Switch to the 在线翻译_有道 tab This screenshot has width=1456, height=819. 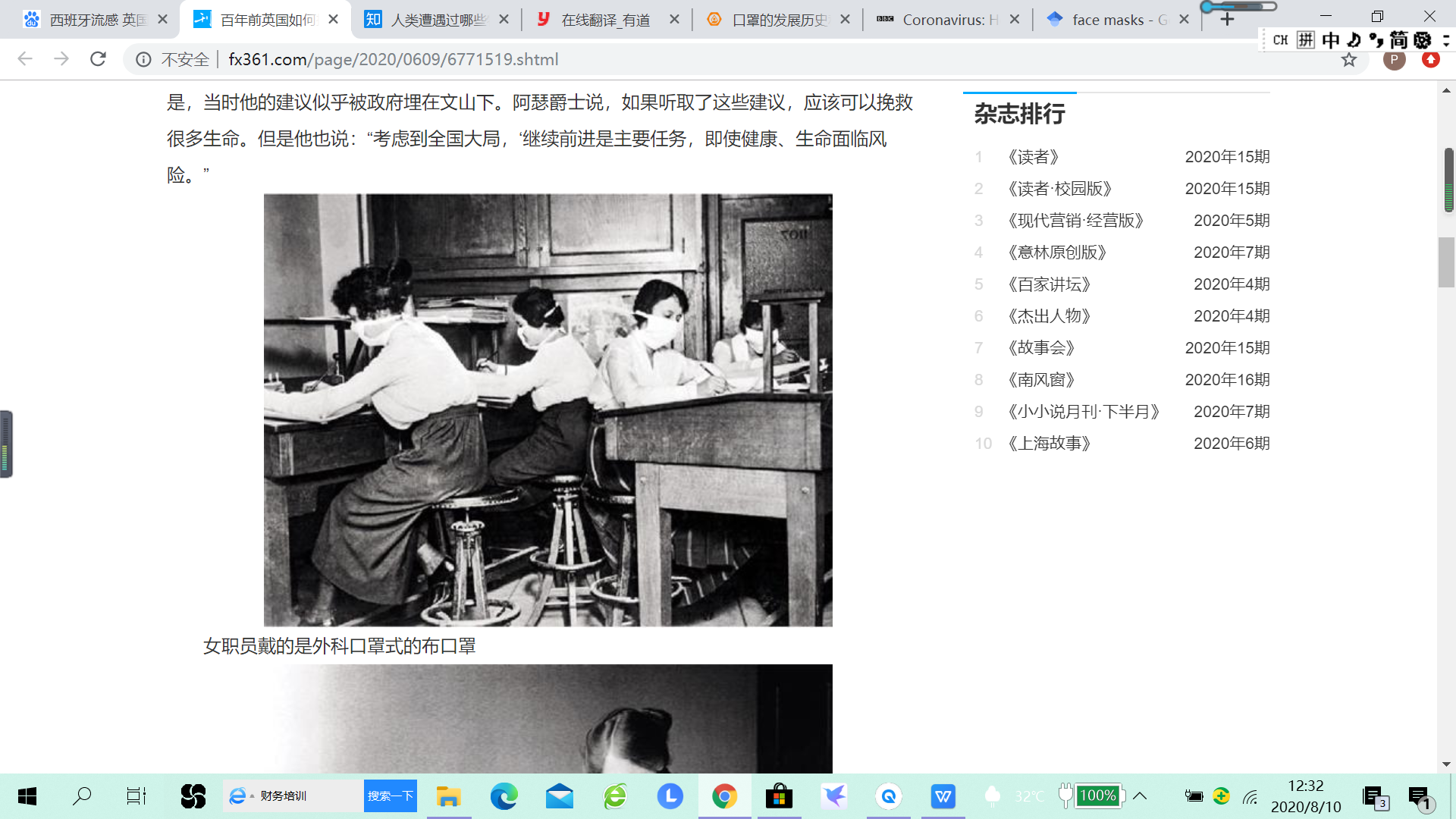tap(605, 20)
